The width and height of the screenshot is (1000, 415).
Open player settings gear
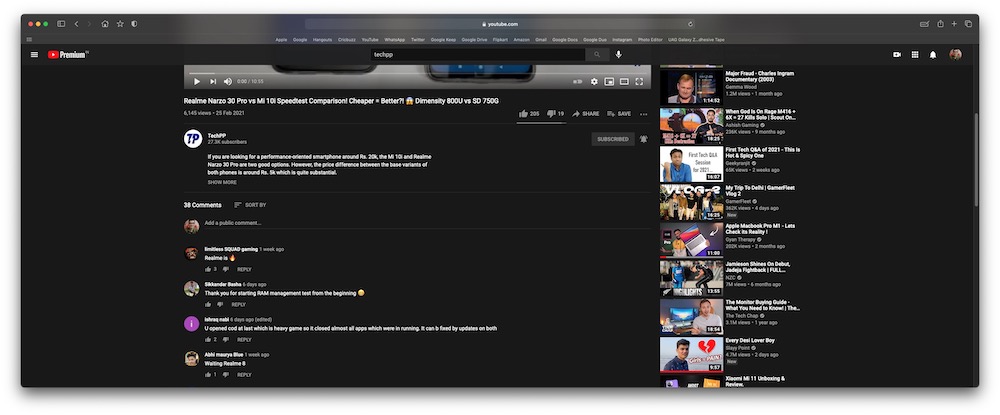click(594, 82)
